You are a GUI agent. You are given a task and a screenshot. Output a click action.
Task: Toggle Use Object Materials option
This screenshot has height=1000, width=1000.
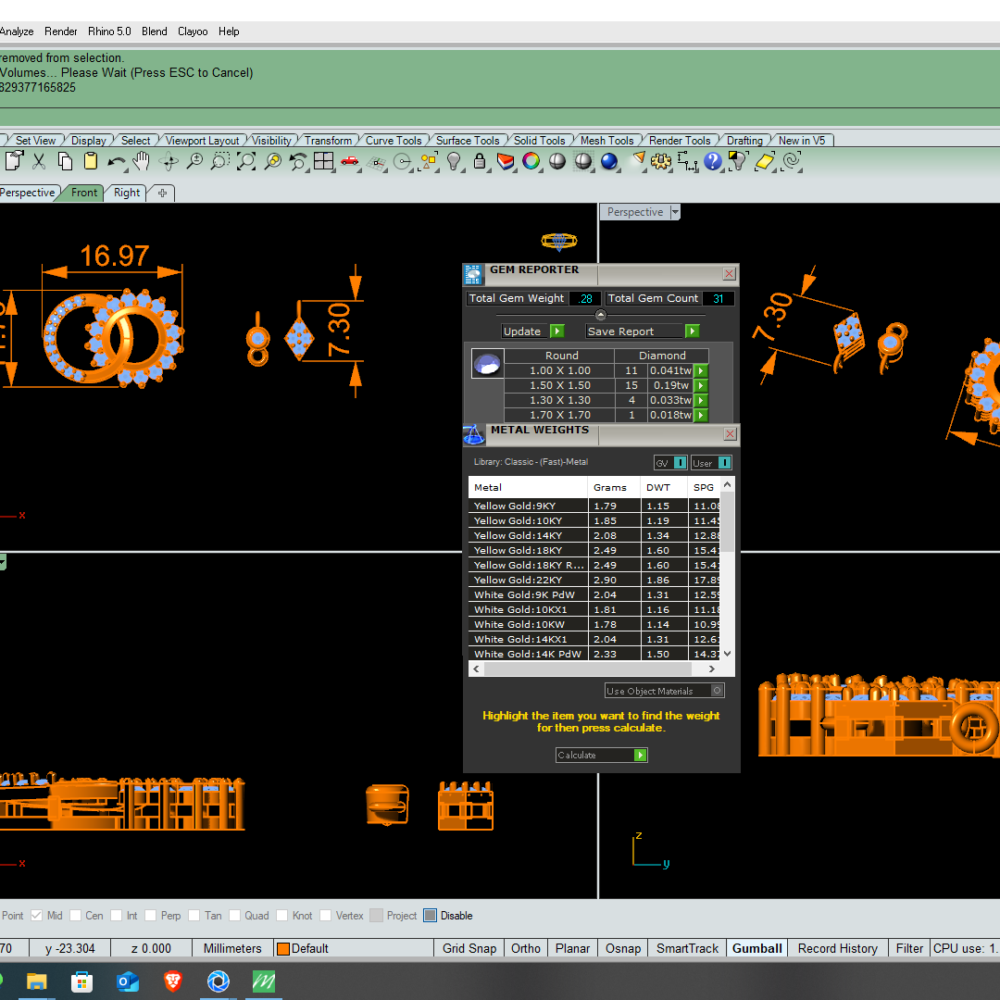pyautogui.click(x=717, y=691)
